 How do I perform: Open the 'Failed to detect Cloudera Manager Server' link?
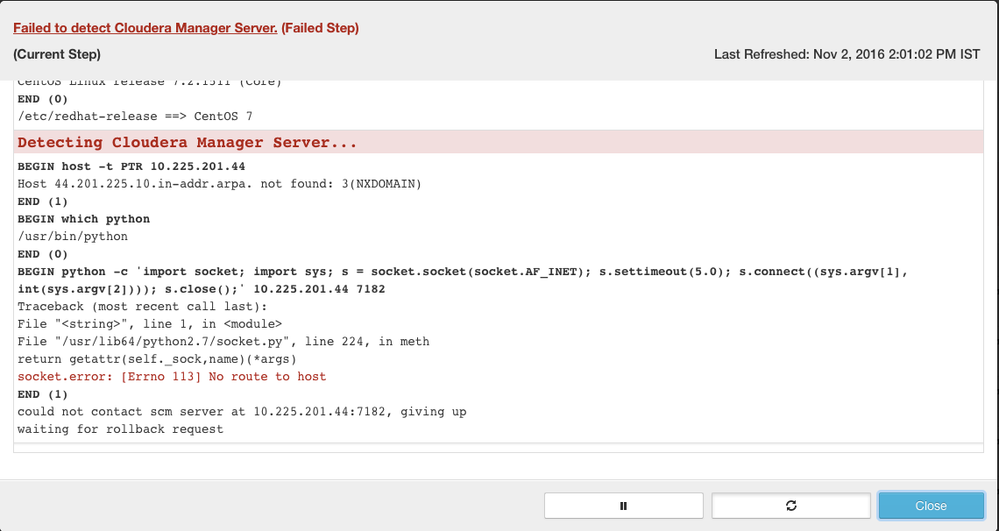tap(145, 28)
